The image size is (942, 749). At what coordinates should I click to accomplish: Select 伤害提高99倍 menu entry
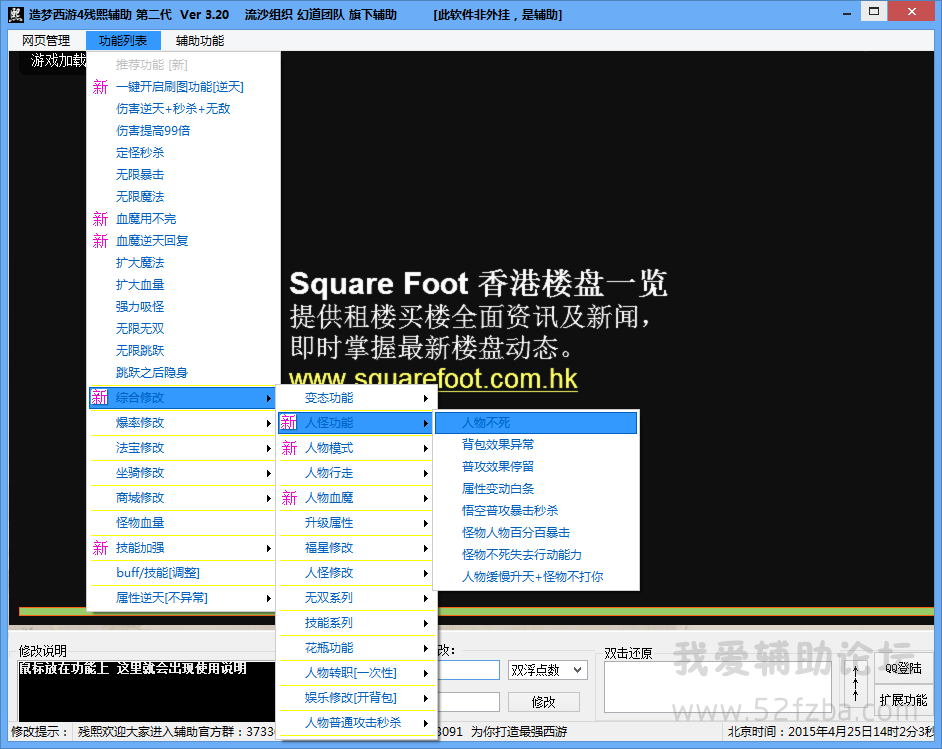[x=182, y=131]
